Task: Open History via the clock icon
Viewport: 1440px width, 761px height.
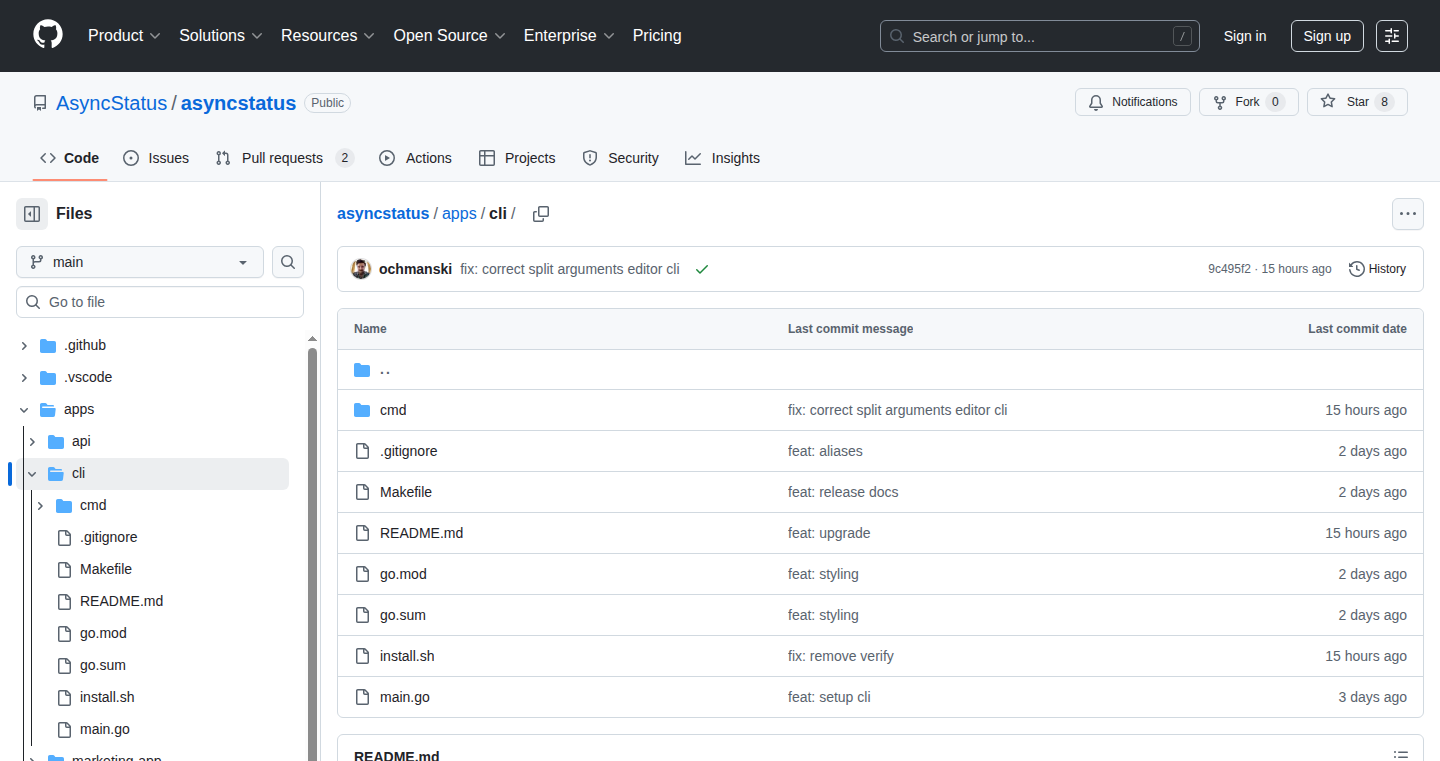Action: tap(1356, 269)
